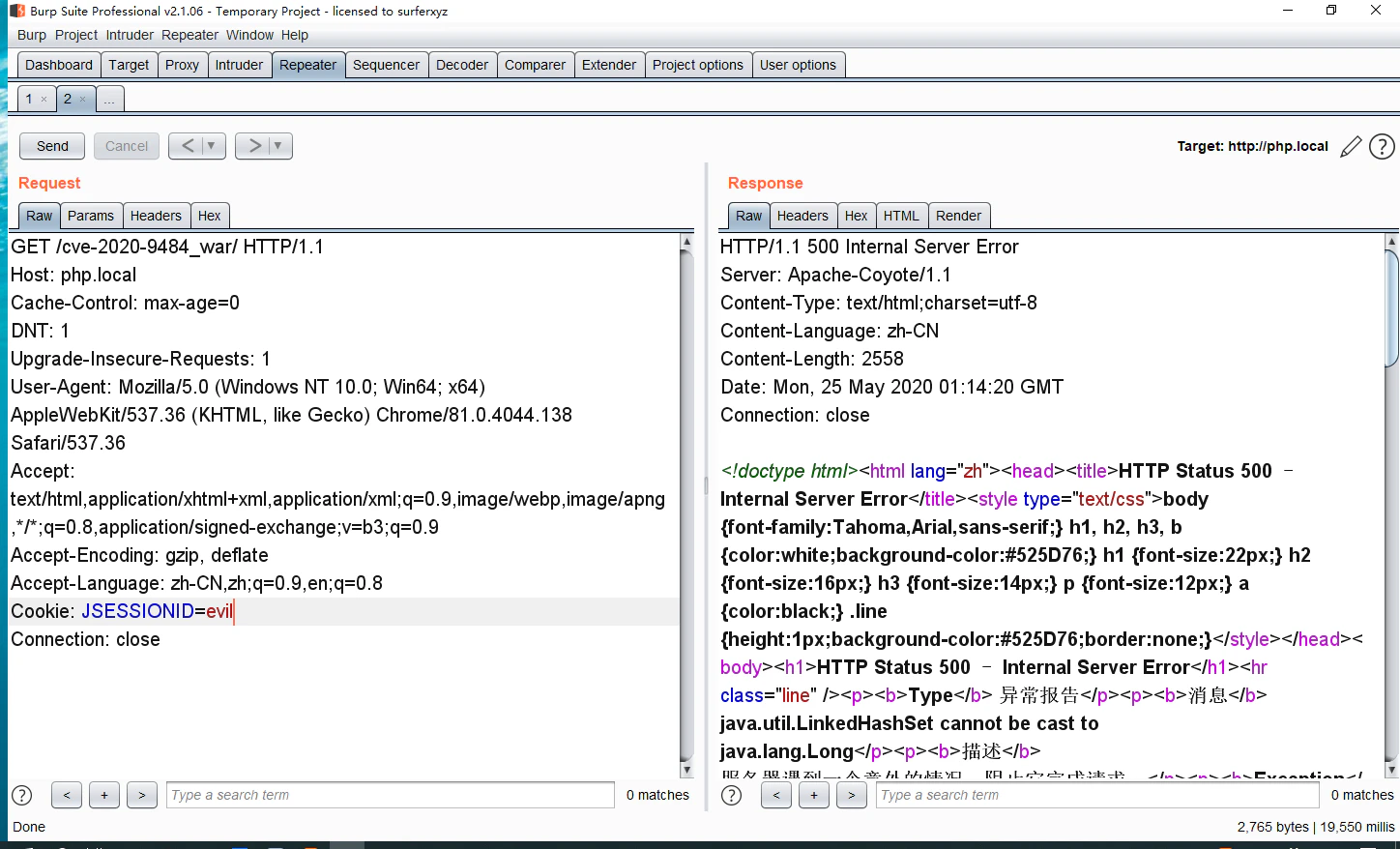
Task: Show the request Hex tab
Action: coord(210,216)
